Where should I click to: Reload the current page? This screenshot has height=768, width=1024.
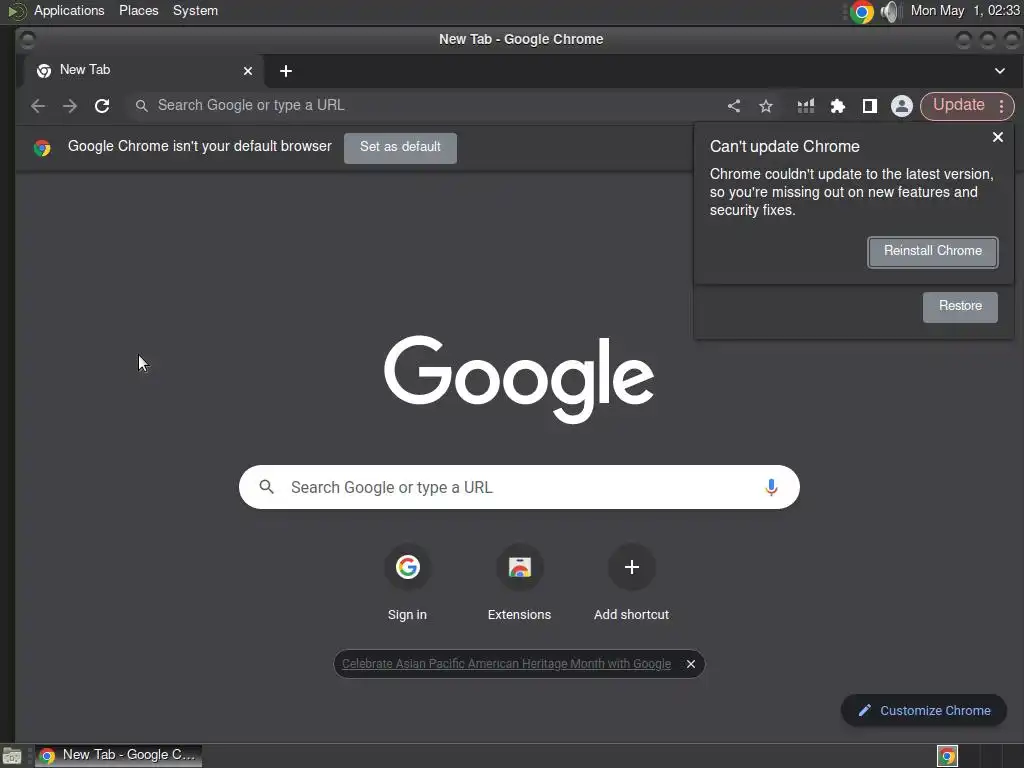(102, 106)
